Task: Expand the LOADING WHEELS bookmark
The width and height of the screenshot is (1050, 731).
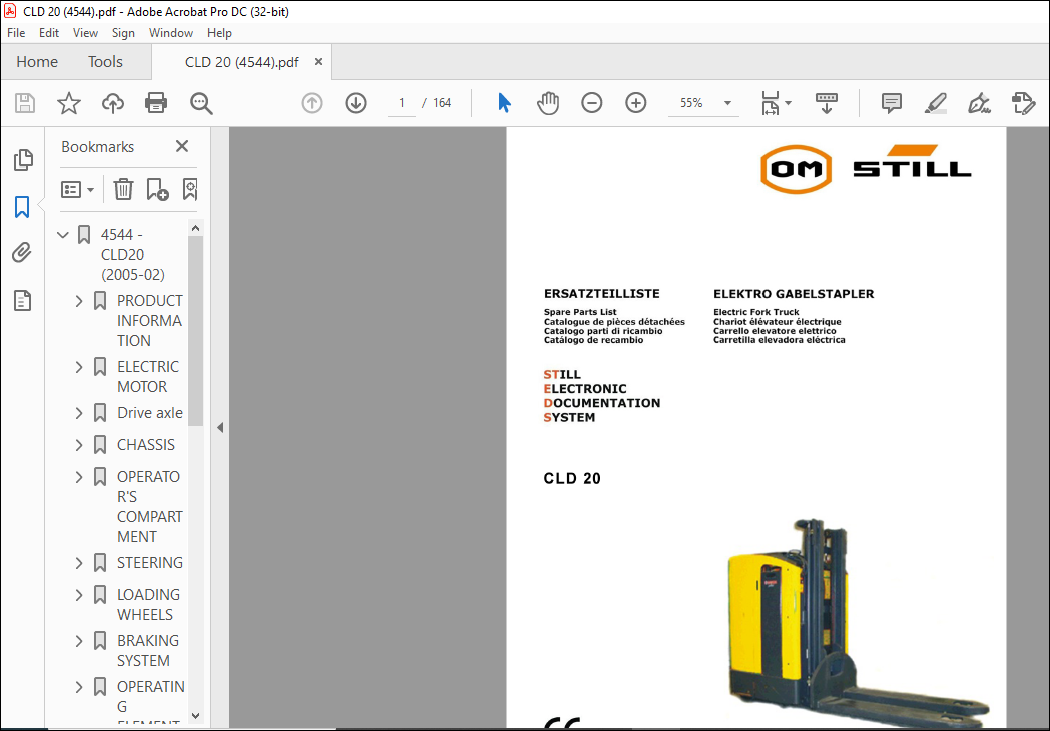Action: click(79, 595)
